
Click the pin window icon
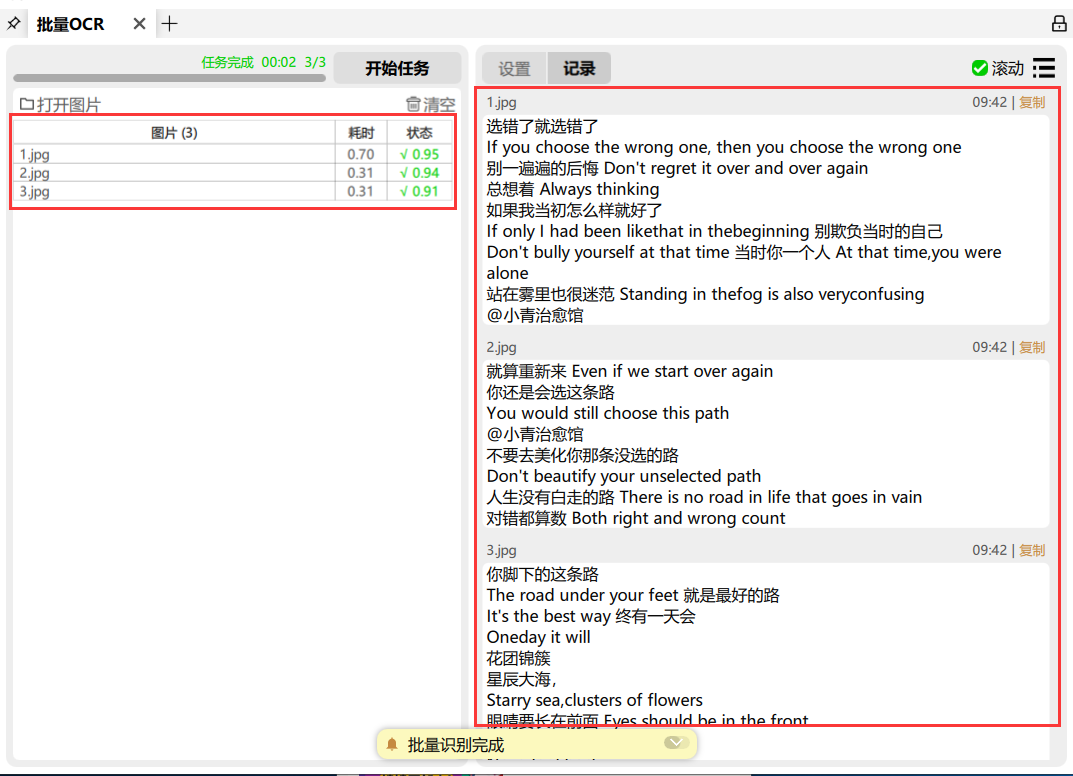[14, 24]
